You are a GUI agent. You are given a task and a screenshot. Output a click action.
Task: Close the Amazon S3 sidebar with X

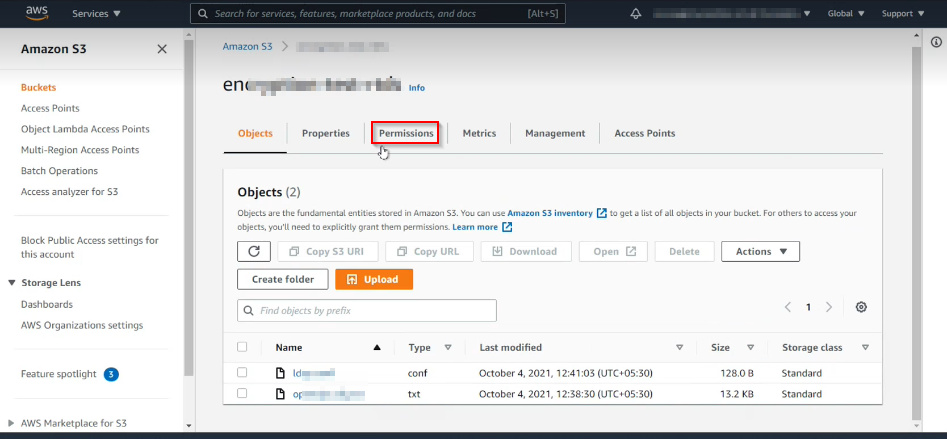[162, 49]
